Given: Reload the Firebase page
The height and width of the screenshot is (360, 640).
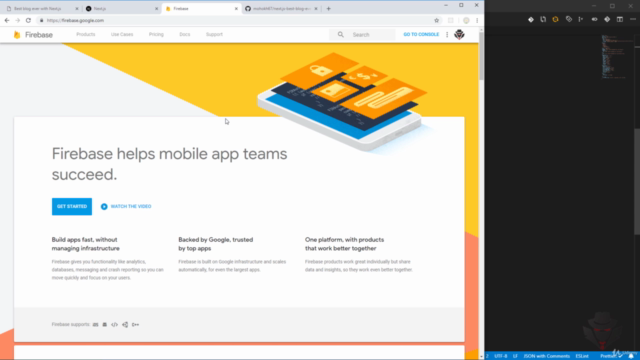Looking at the screenshot, I should pyautogui.click(x=28, y=20).
